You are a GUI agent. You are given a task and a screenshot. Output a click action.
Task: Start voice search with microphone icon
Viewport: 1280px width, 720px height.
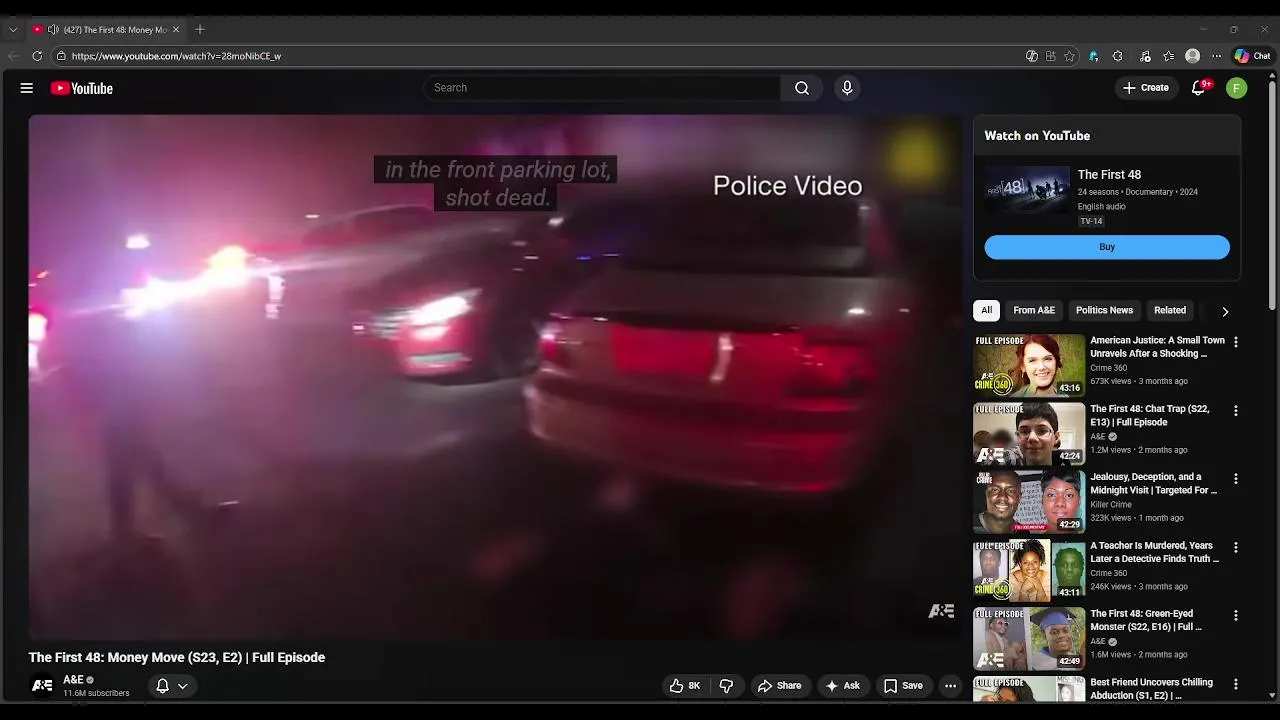coord(847,88)
